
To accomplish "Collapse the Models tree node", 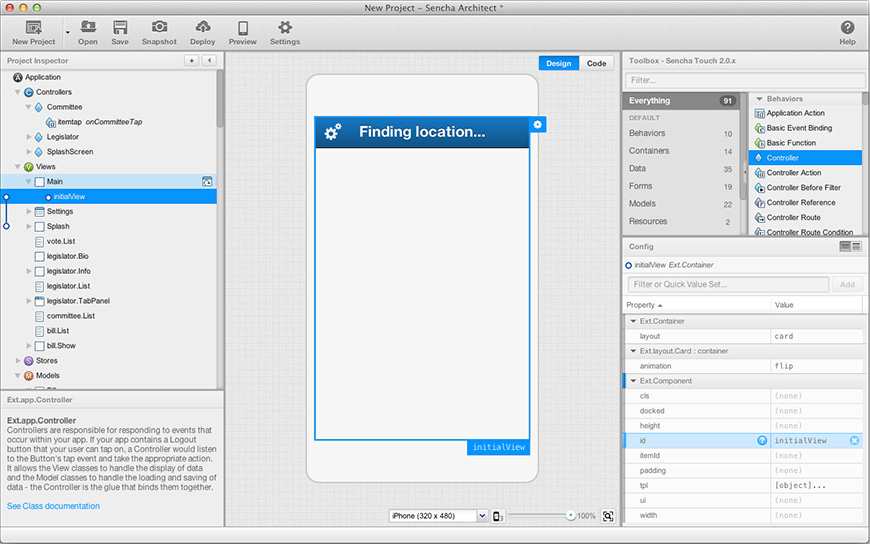I will click(x=17, y=376).
